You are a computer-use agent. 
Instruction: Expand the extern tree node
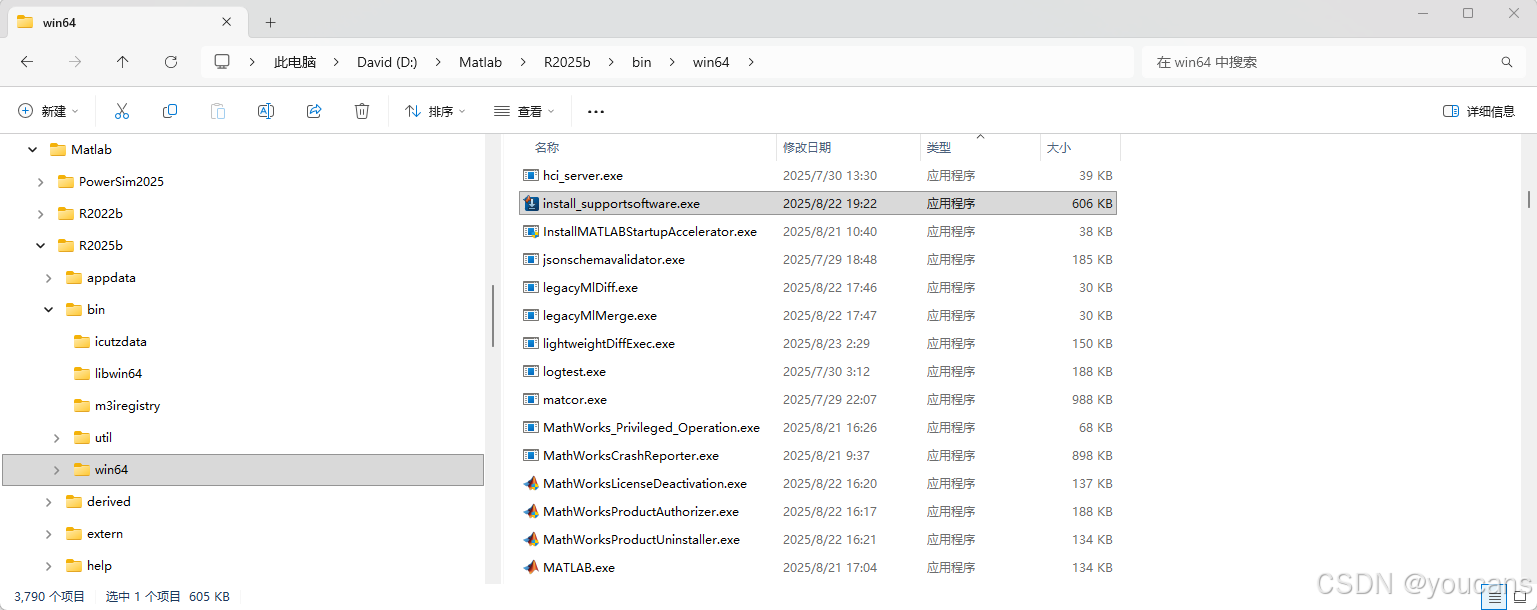tap(48, 534)
